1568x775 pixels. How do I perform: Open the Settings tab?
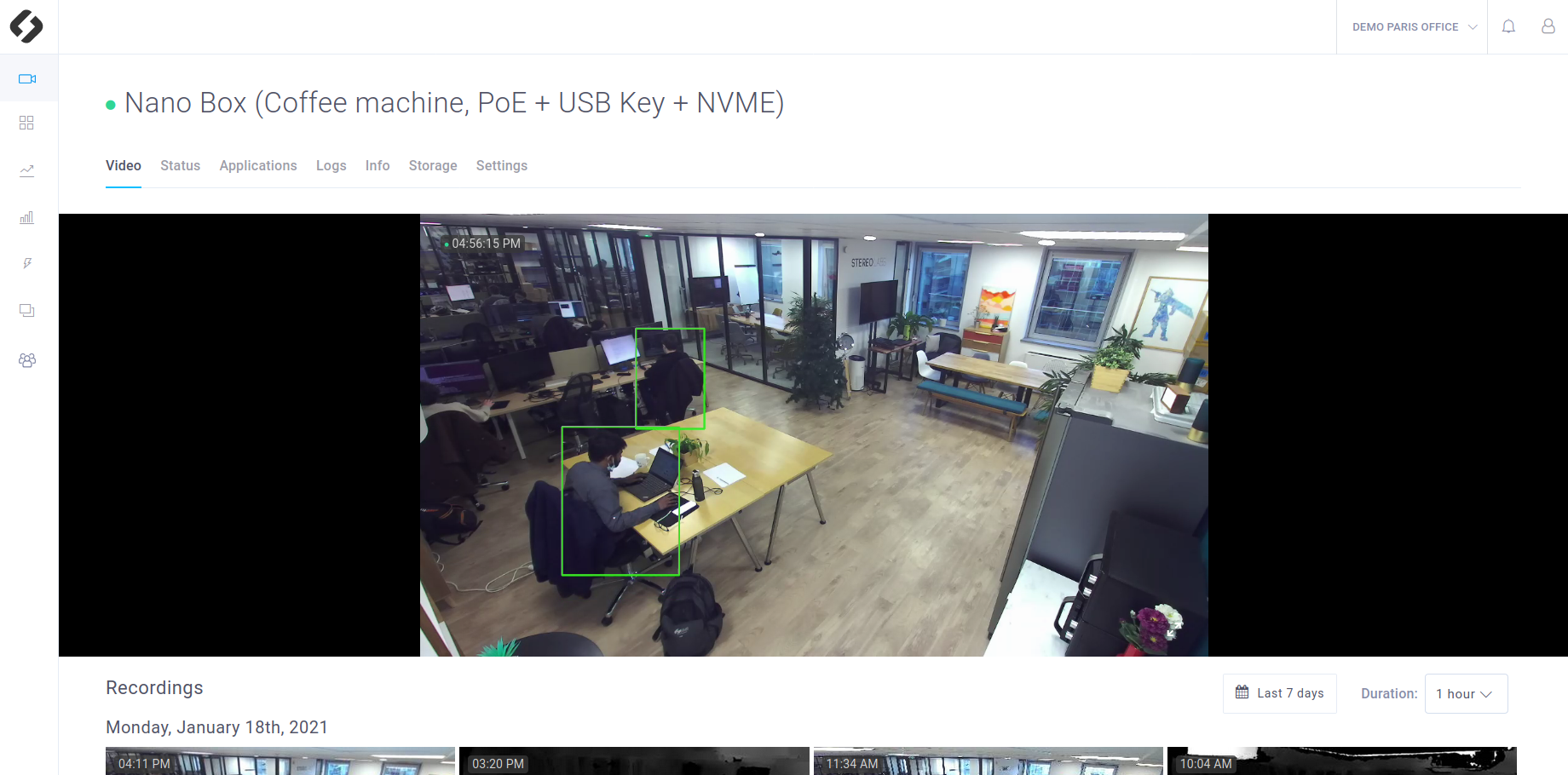point(501,165)
